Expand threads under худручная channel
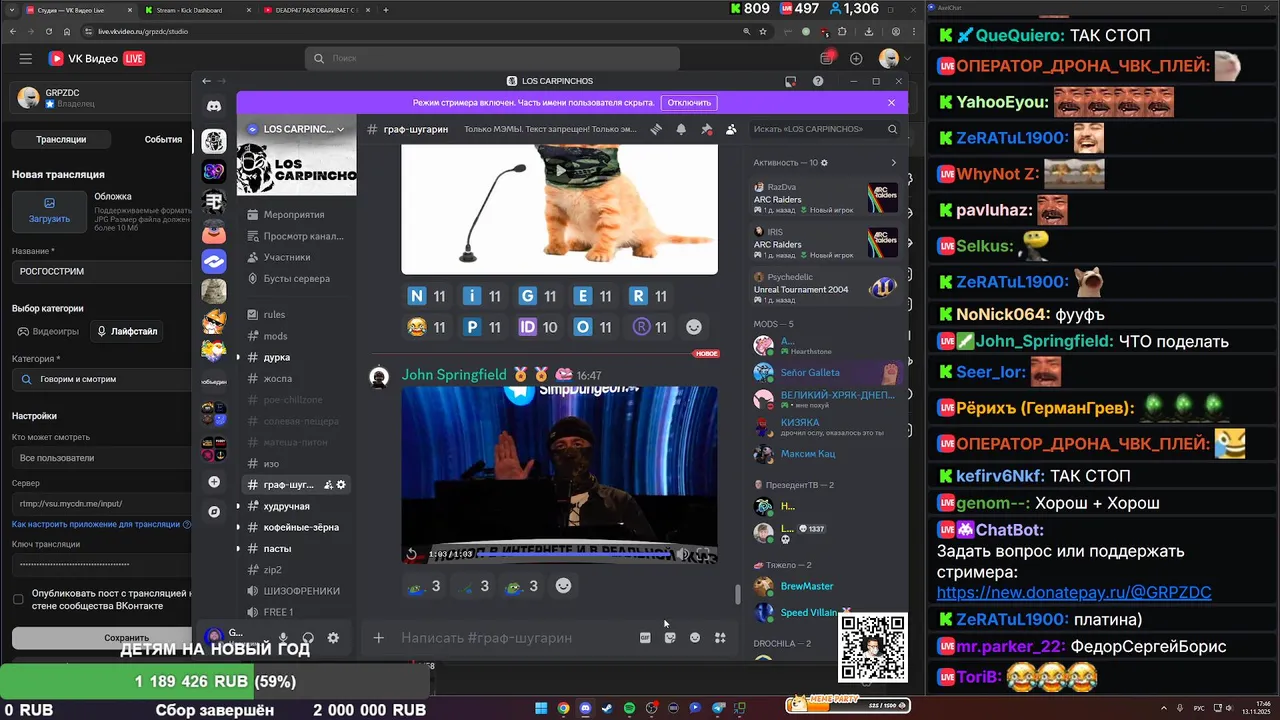 coord(238,506)
